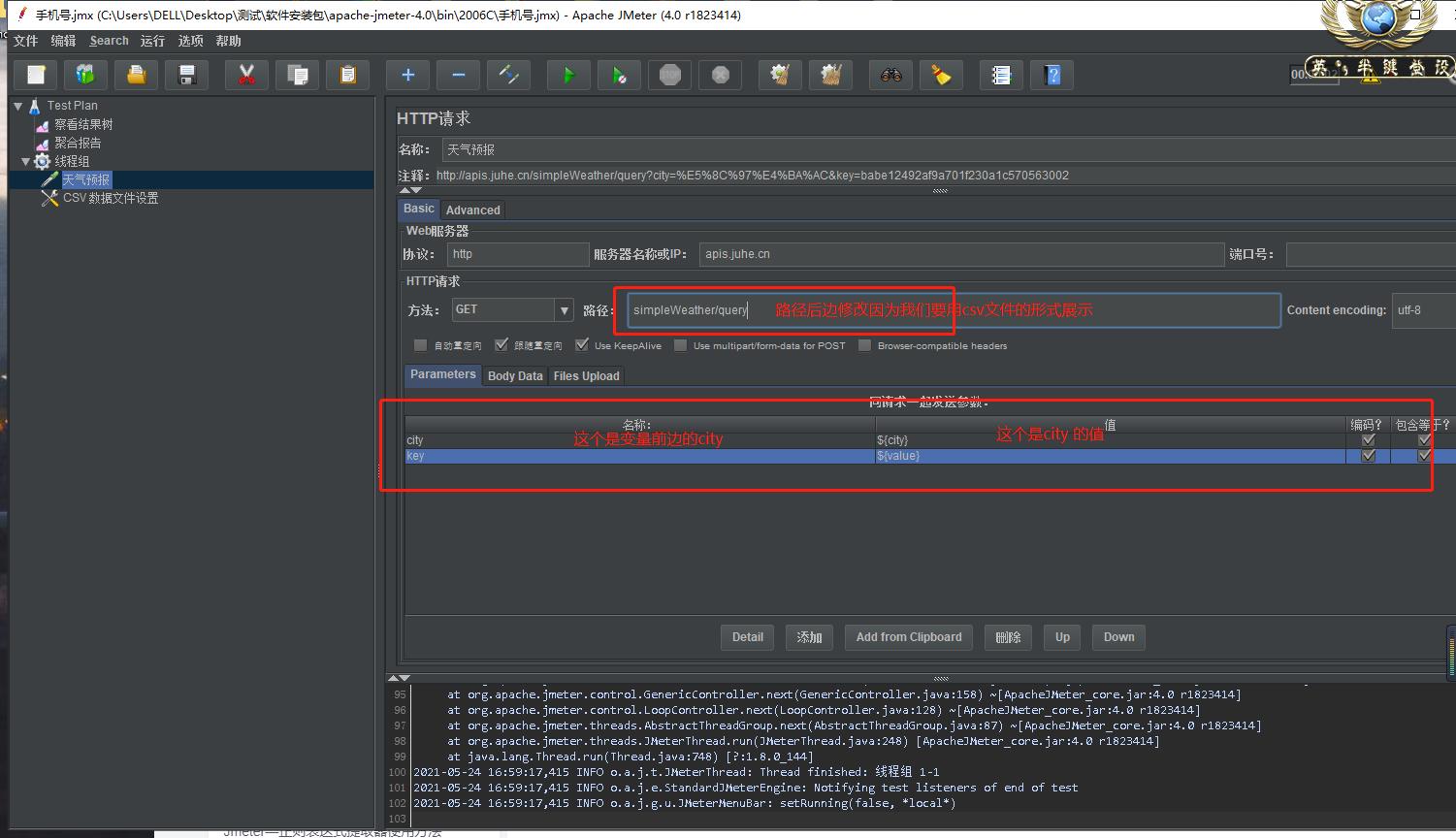Click the 服务器名称或IP field apis.juhe.cn
The image size is (1456, 838).
961,254
